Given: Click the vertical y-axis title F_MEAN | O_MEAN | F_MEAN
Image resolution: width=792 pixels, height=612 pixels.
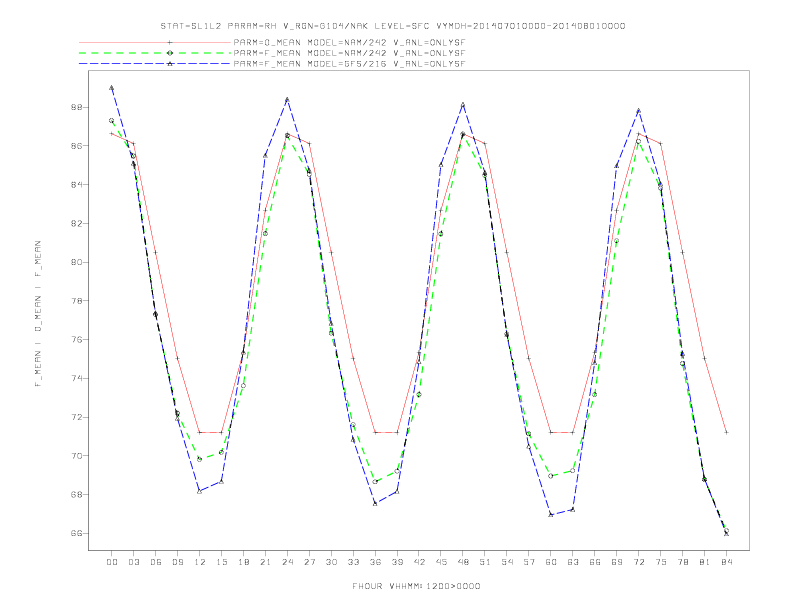Looking at the screenshot, I should 38,314.
